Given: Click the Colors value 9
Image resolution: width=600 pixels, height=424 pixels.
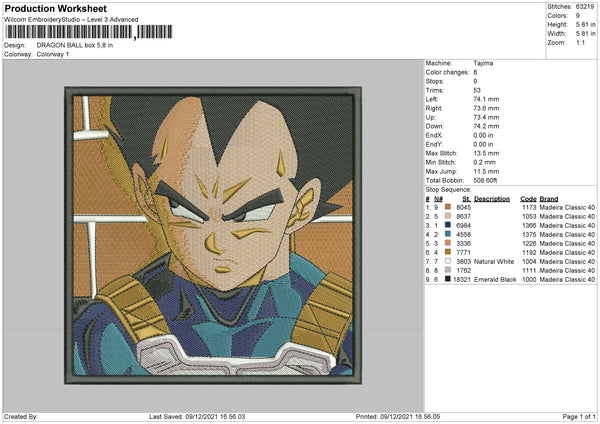Looking at the screenshot, I should [578, 16].
